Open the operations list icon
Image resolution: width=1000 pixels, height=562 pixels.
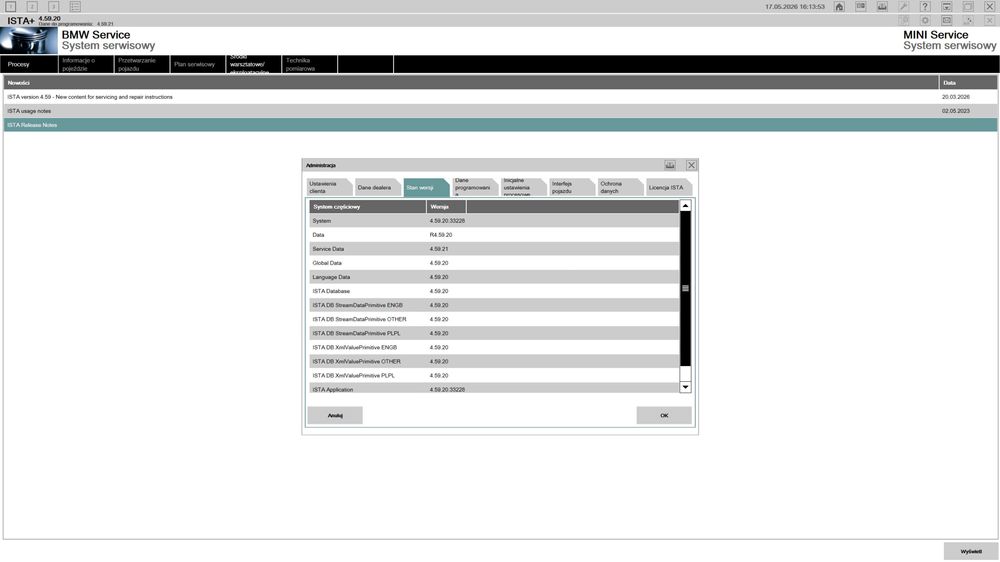[x=75, y=6]
